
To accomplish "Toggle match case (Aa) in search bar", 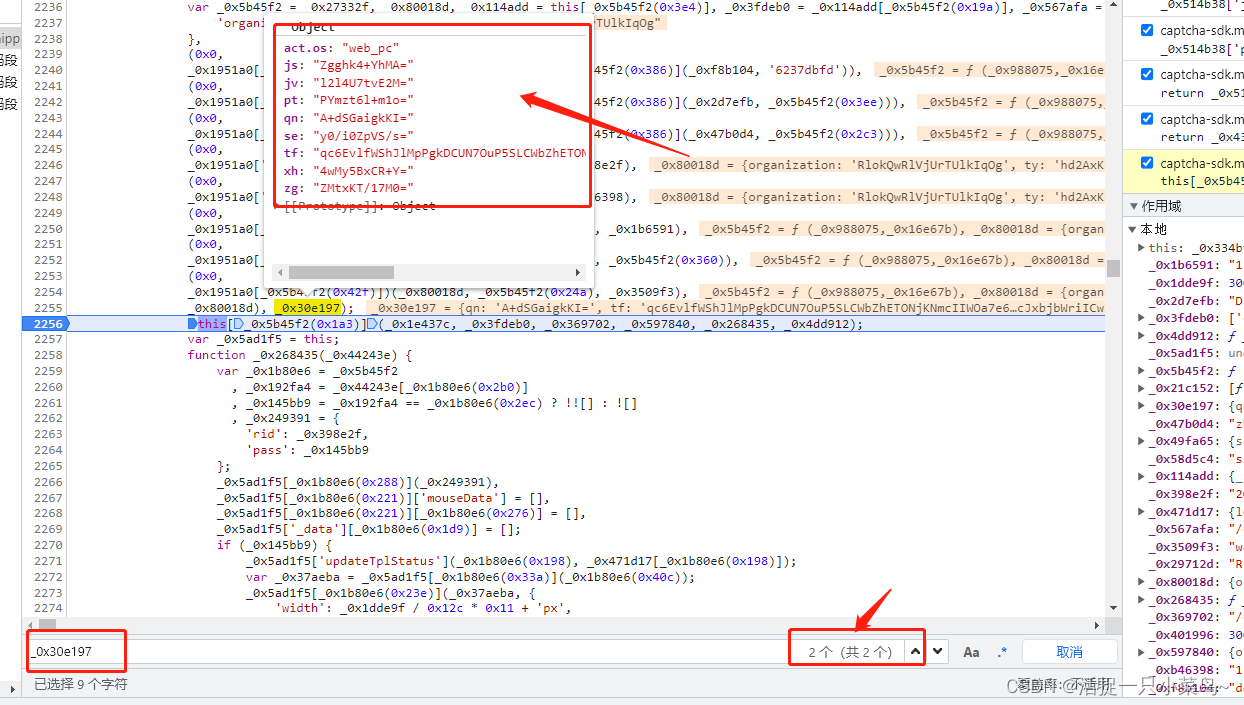I will pyautogui.click(x=971, y=652).
